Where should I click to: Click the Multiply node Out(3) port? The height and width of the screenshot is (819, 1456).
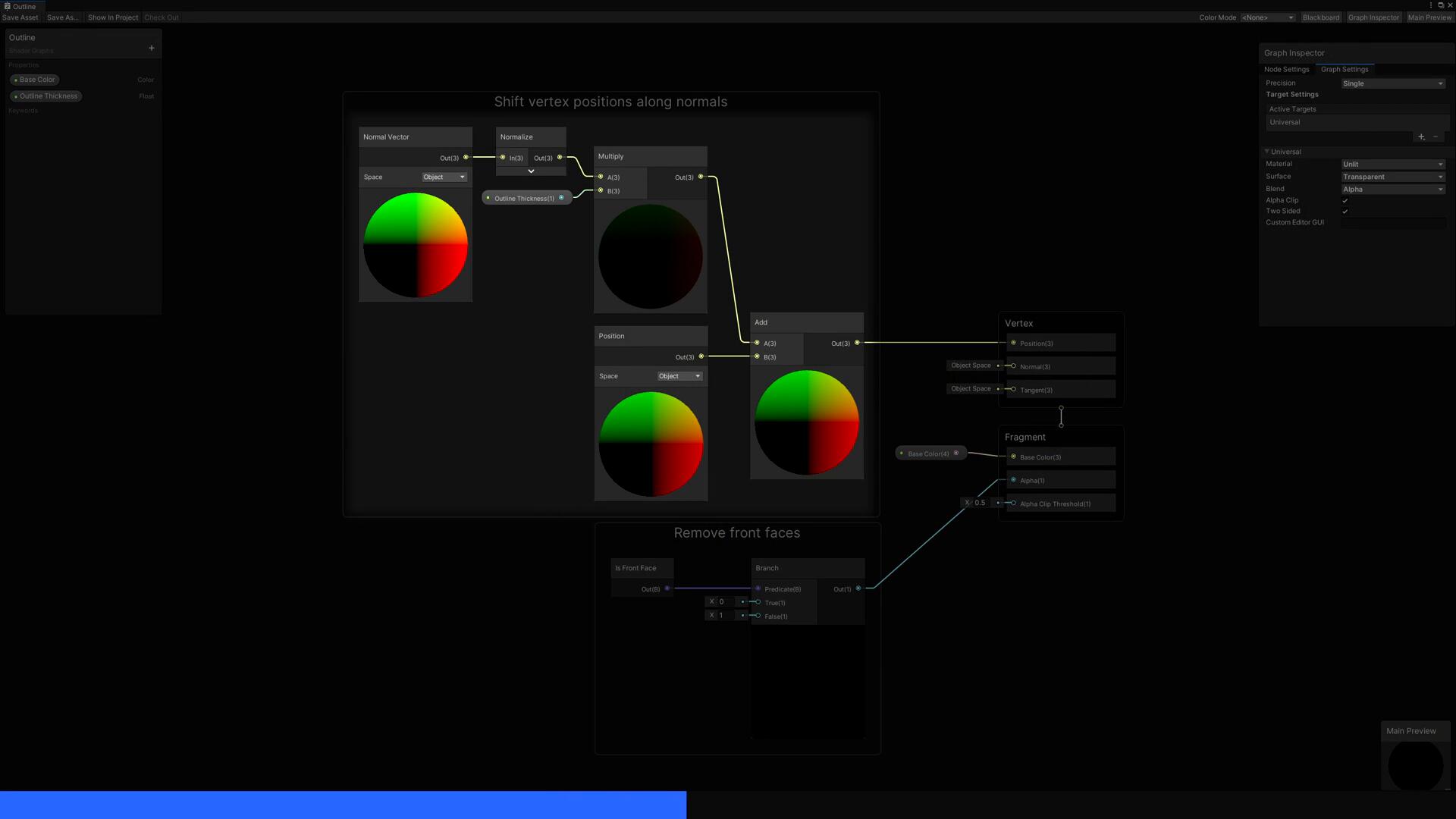click(x=701, y=177)
